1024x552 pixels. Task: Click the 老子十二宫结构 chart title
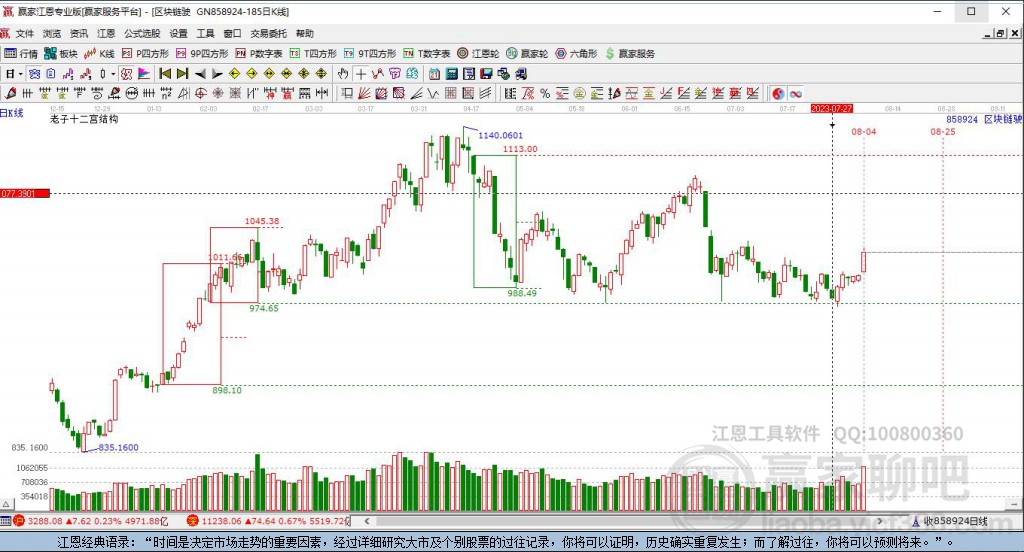point(84,119)
